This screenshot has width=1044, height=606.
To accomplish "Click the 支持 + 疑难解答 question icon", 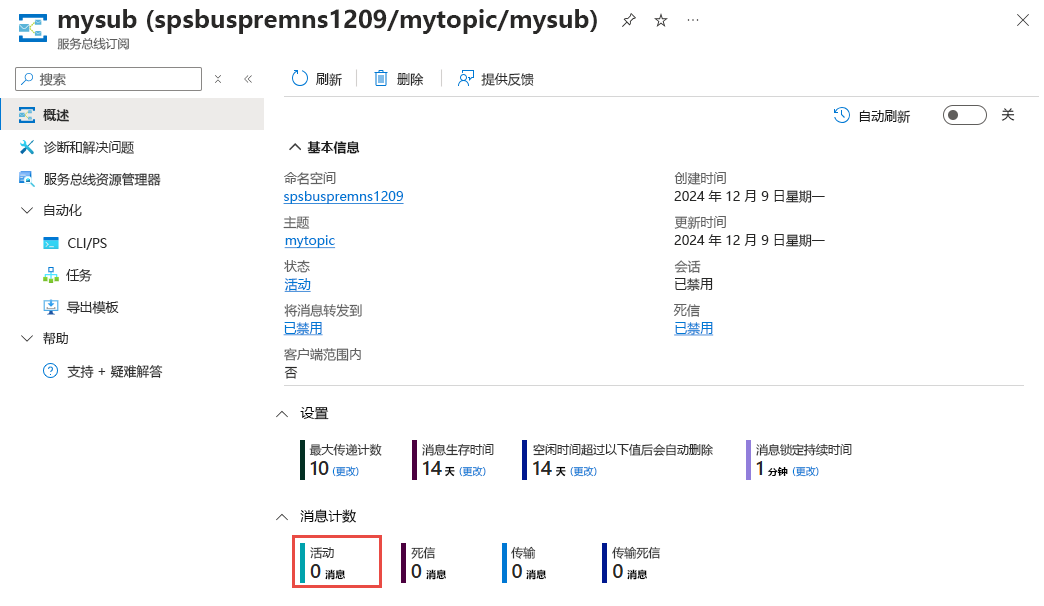I will [x=51, y=371].
